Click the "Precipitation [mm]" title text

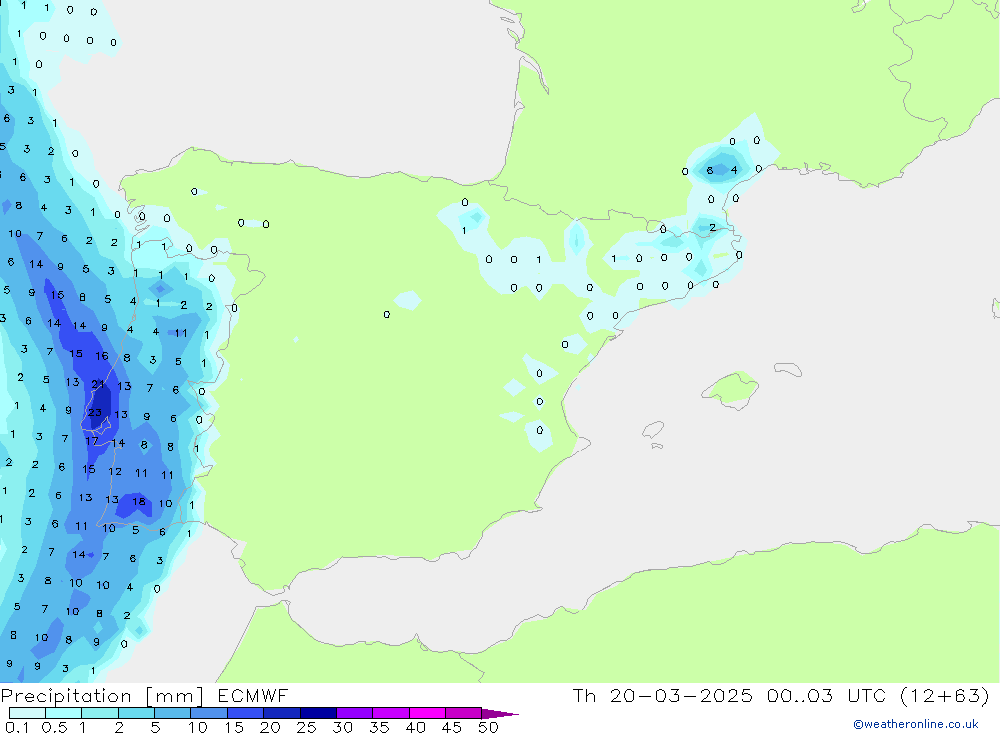[102, 695]
